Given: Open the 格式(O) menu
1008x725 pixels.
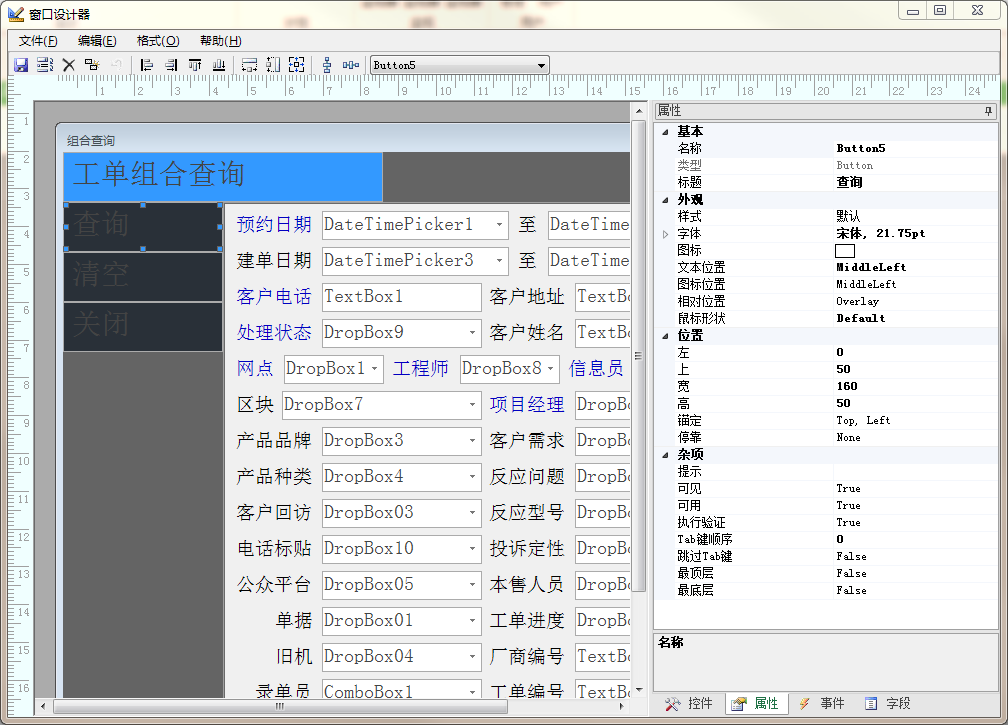Looking at the screenshot, I should pyautogui.click(x=157, y=41).
